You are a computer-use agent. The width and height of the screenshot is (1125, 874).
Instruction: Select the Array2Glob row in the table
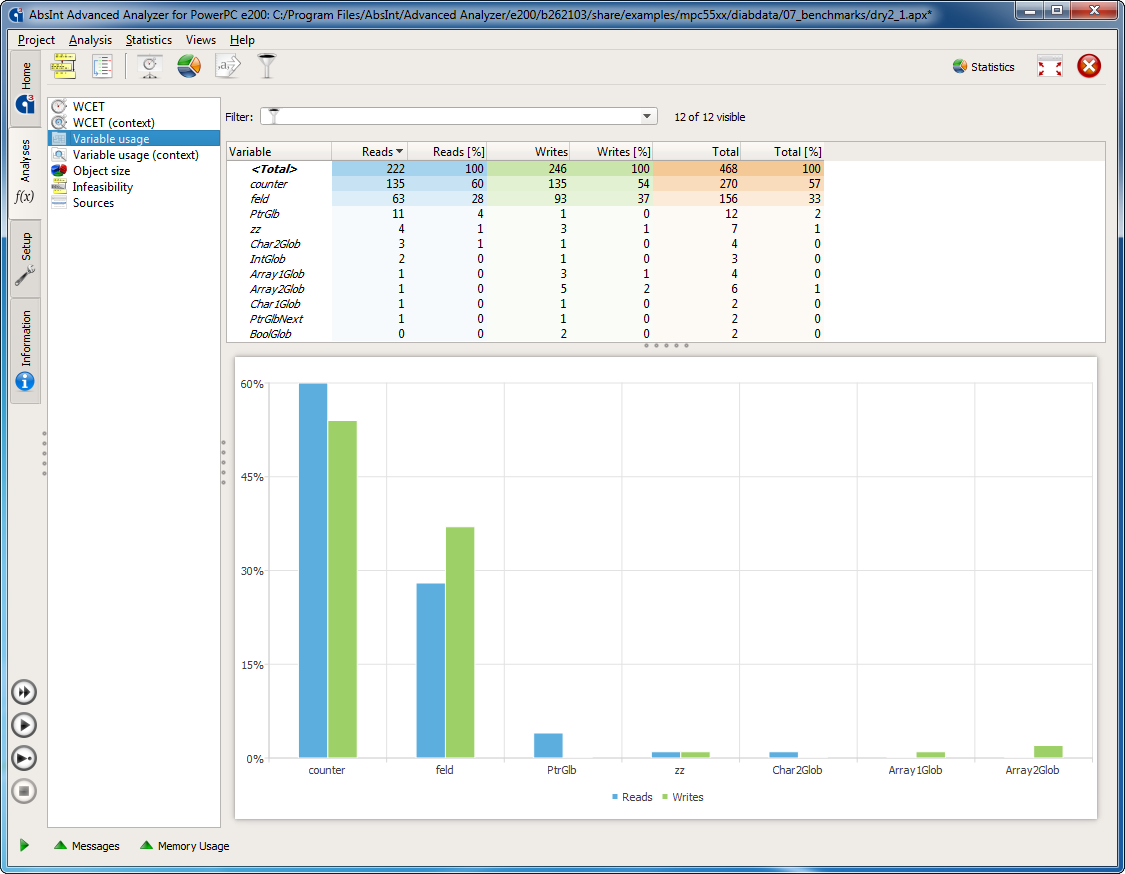[x=525, y=289]
